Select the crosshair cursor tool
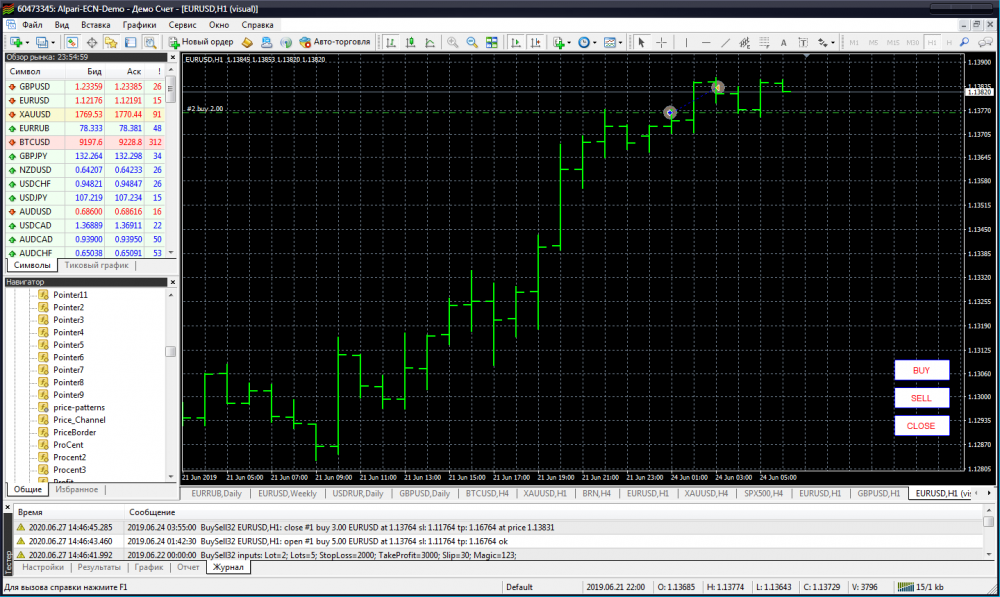The width and height of the screenshot is (1000, 597). tap(661, 42)
